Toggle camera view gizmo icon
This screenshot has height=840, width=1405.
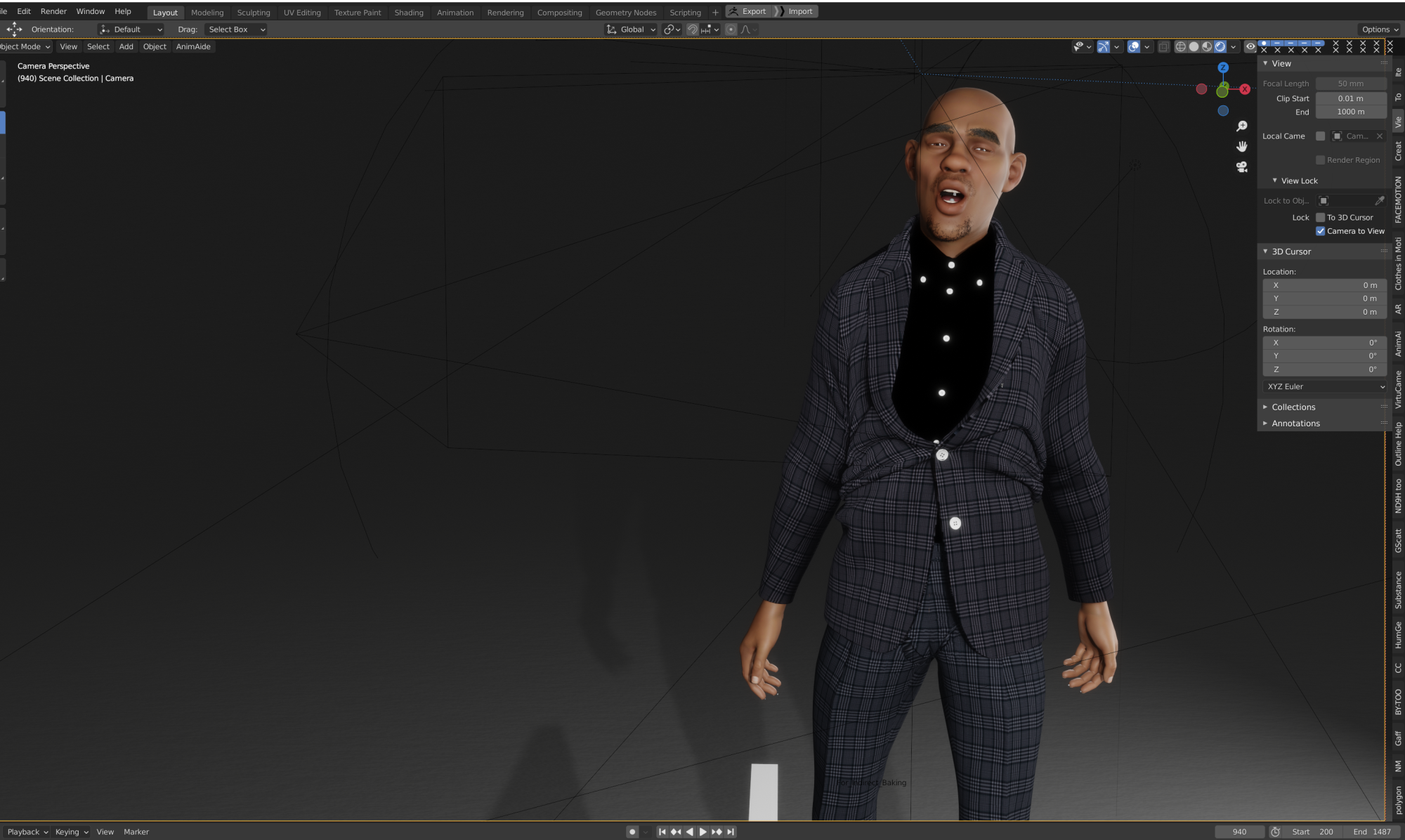1242,166
